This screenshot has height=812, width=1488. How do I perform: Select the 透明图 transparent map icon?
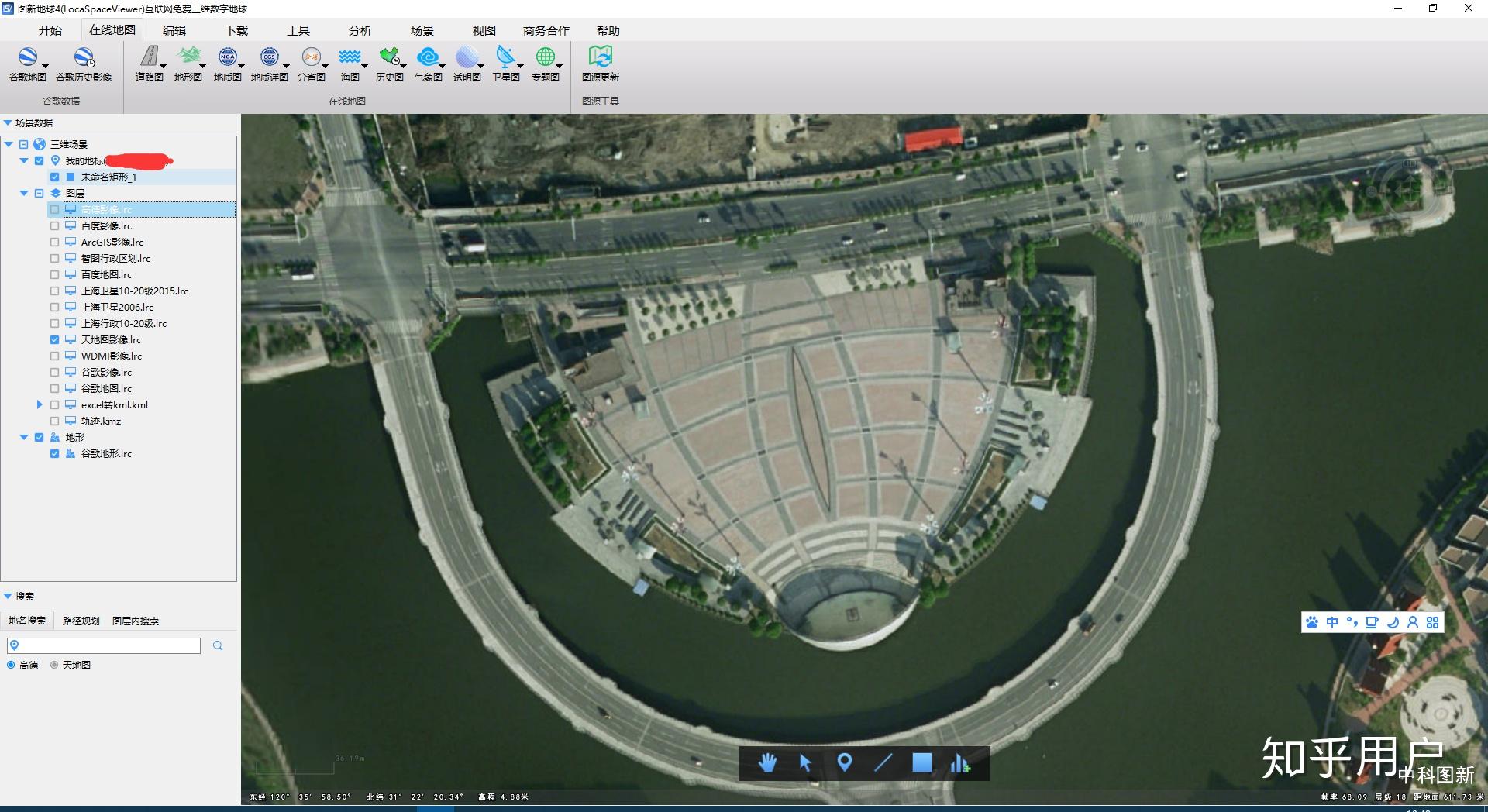[x=467, y=57]
